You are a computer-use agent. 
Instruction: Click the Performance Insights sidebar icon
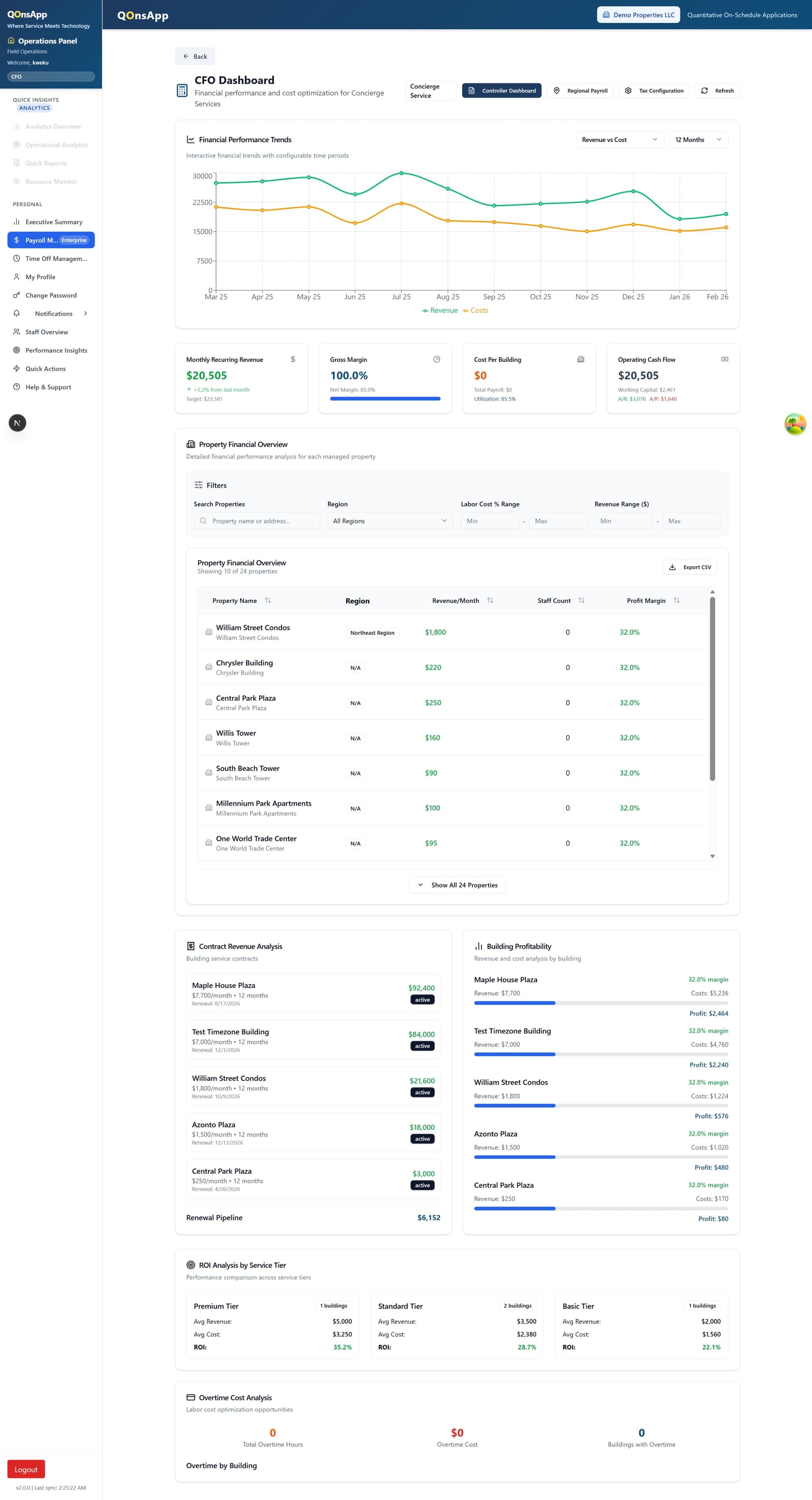click(x=16, y=350)
